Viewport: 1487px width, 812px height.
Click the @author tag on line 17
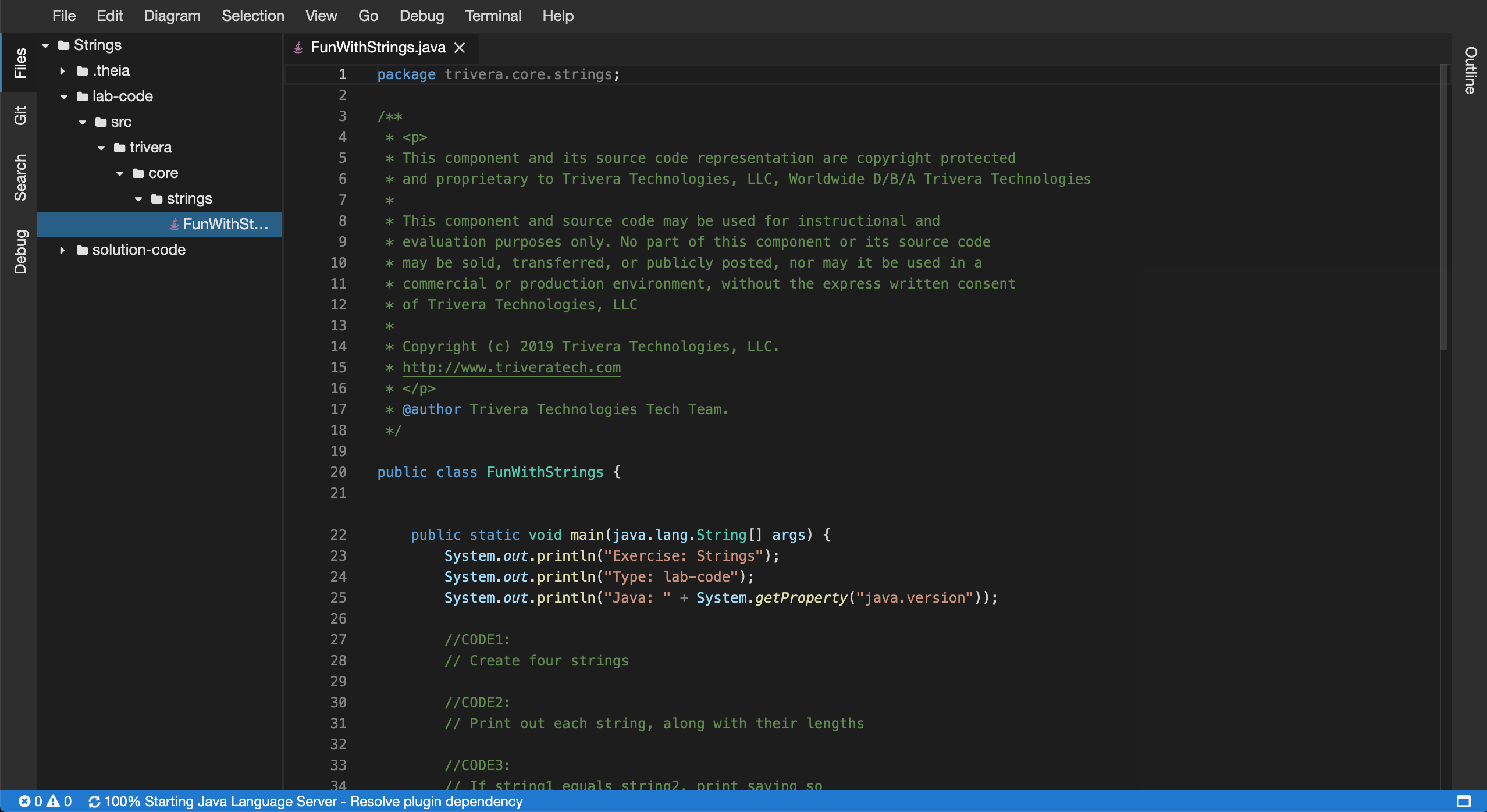(432, 409)
